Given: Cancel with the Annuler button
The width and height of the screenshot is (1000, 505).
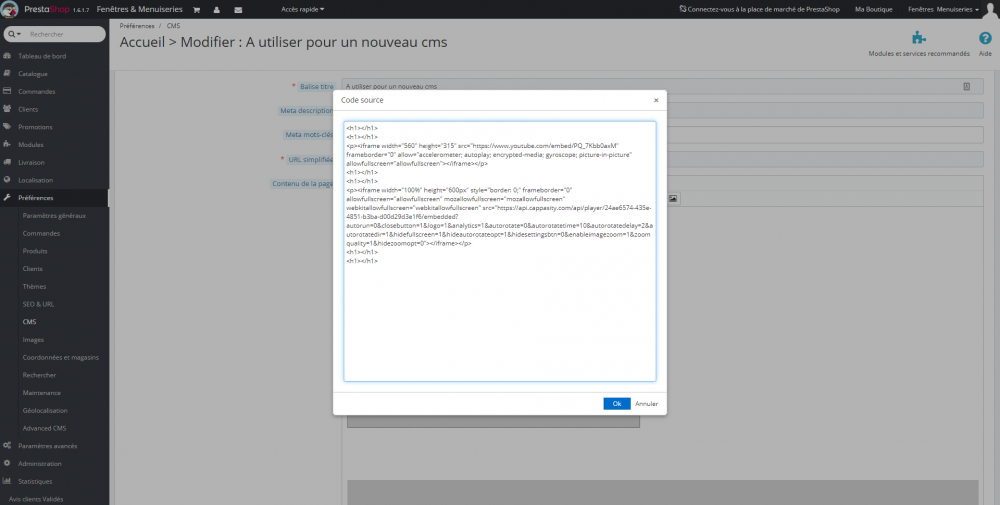Looking at the screenshot, I should (x=647, y=404).
